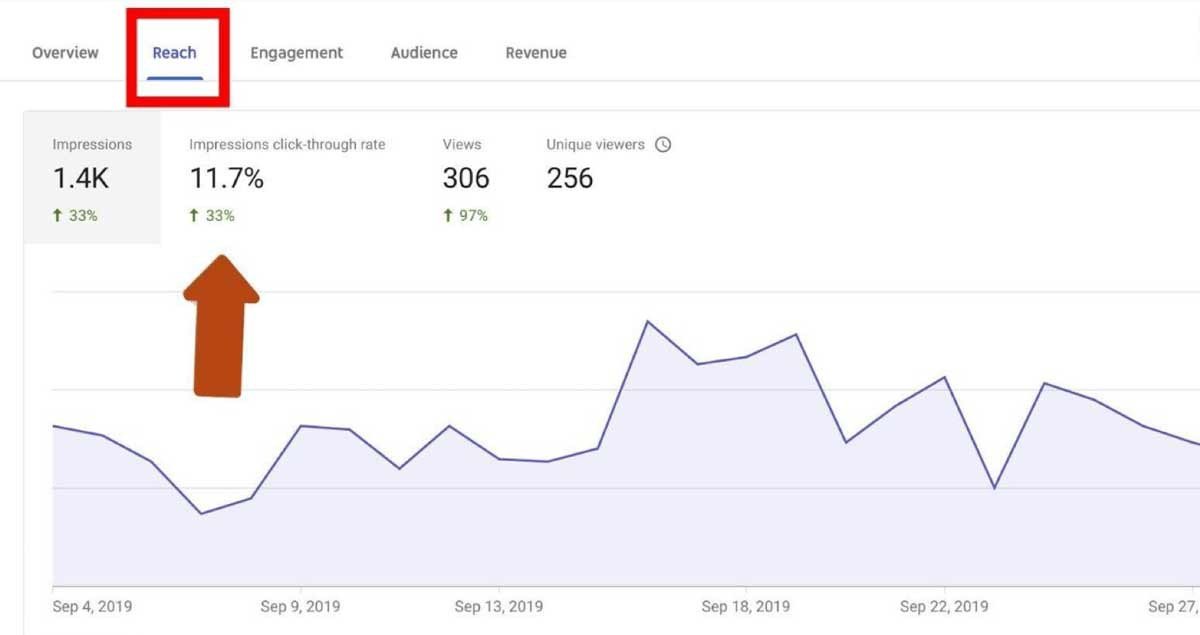Open the Overview tab

point(65,53)
